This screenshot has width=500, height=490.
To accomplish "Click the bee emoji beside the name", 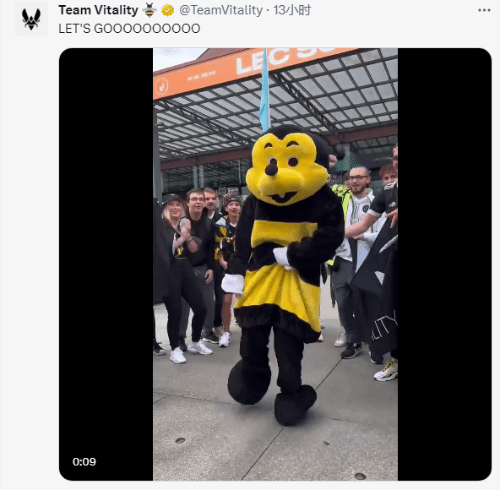I will point(150,10).
